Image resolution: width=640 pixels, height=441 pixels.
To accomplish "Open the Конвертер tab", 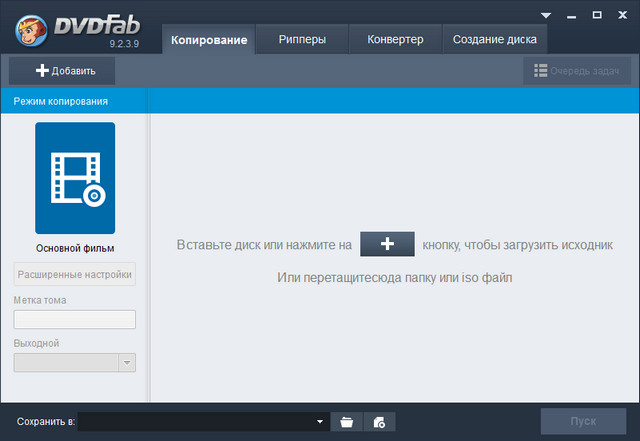I will [393, 40].
